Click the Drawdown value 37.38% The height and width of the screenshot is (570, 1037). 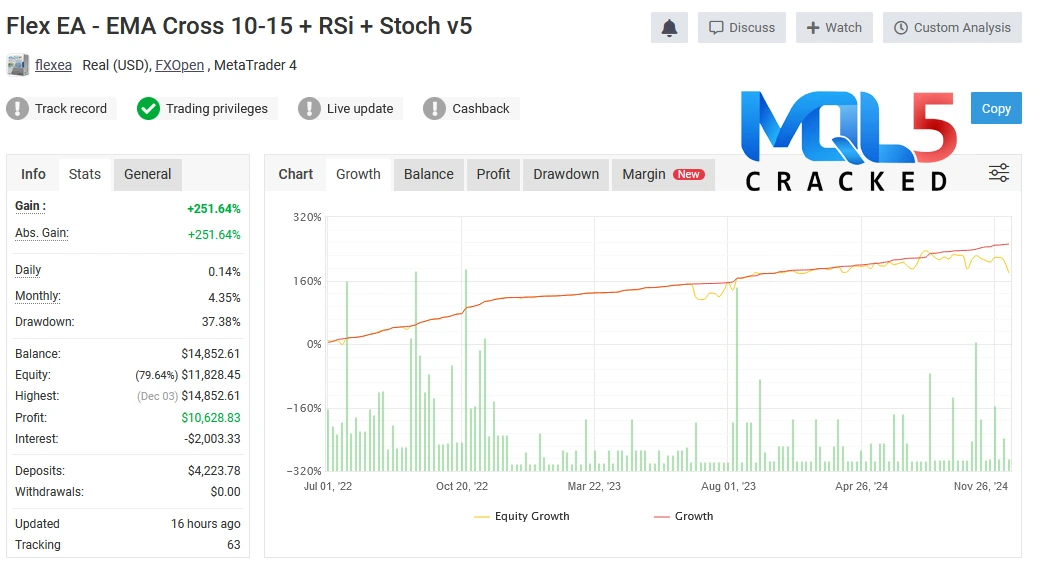point(221,322)
